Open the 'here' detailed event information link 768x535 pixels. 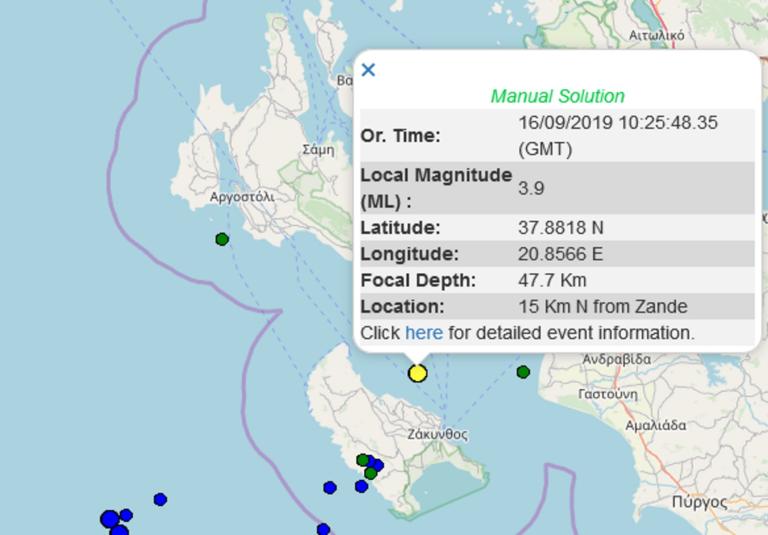pyautogui.click(x=423, y=333)
